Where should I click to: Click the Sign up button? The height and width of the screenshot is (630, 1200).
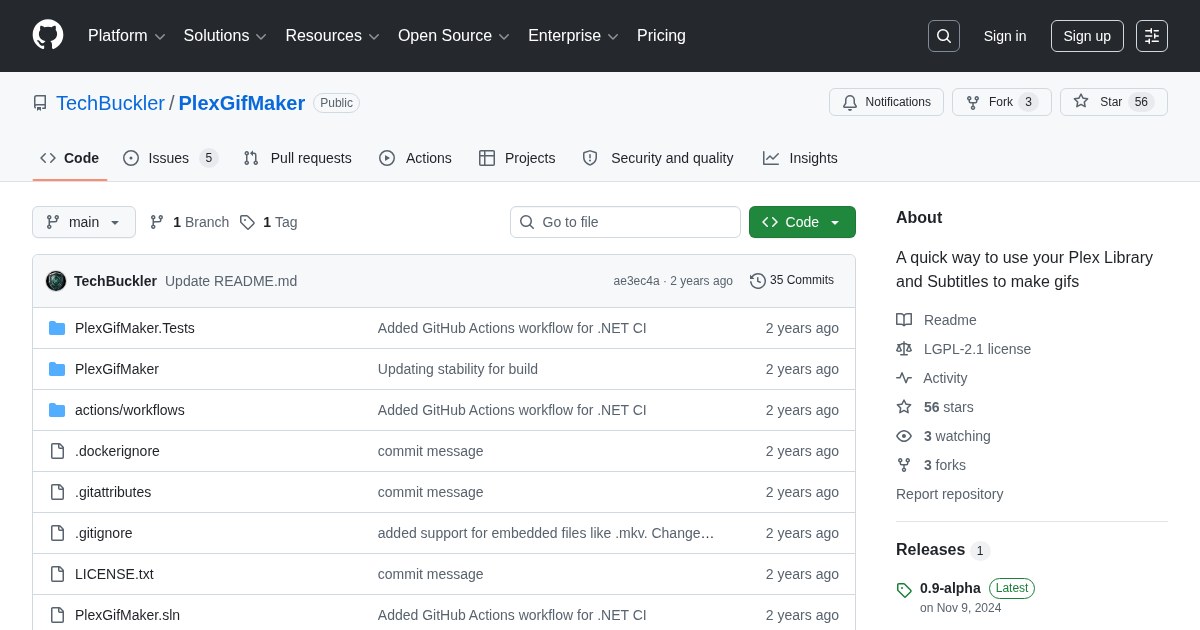(x=1087, y=36)
